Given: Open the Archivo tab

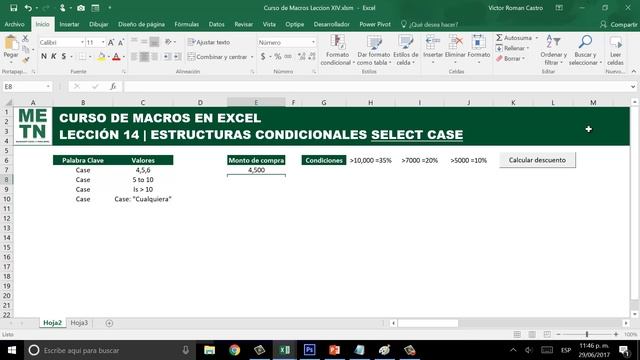Looking at the screenshot, I should (x=14, y=24).
